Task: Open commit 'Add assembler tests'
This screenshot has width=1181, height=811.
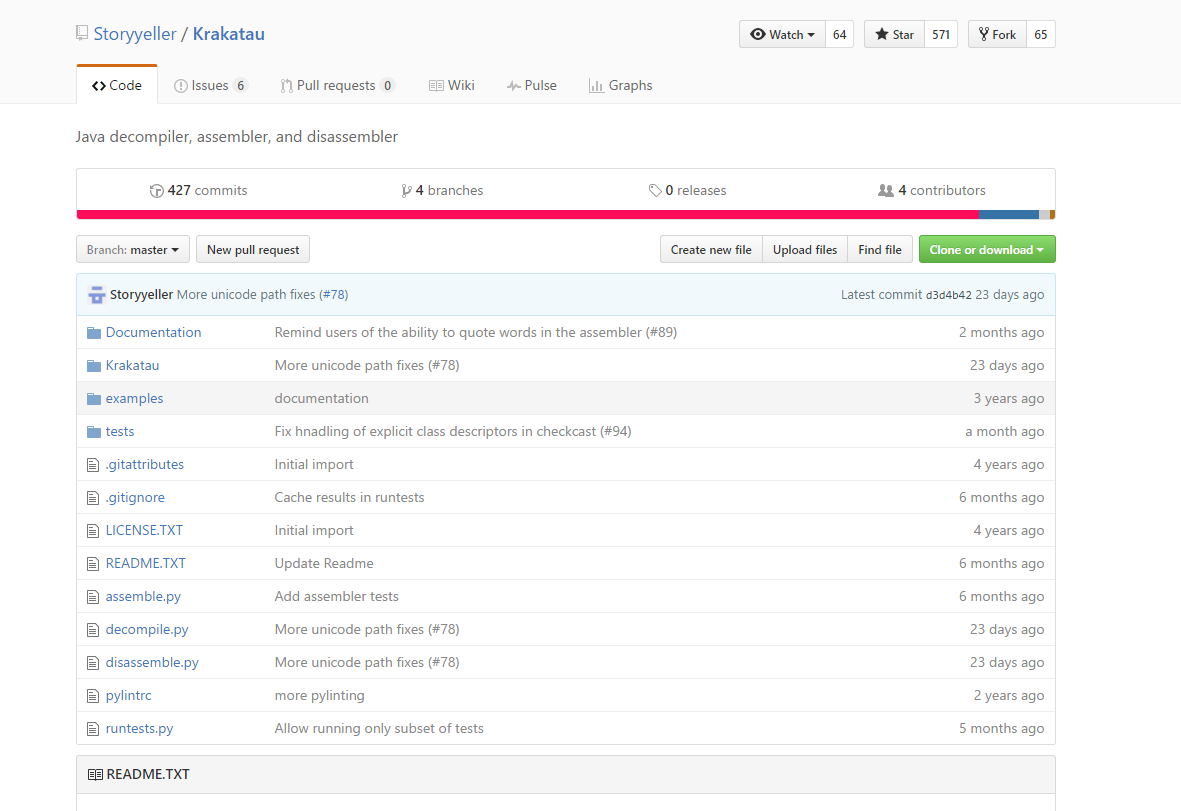Action: pyautogui.click(x=337, y=596)
